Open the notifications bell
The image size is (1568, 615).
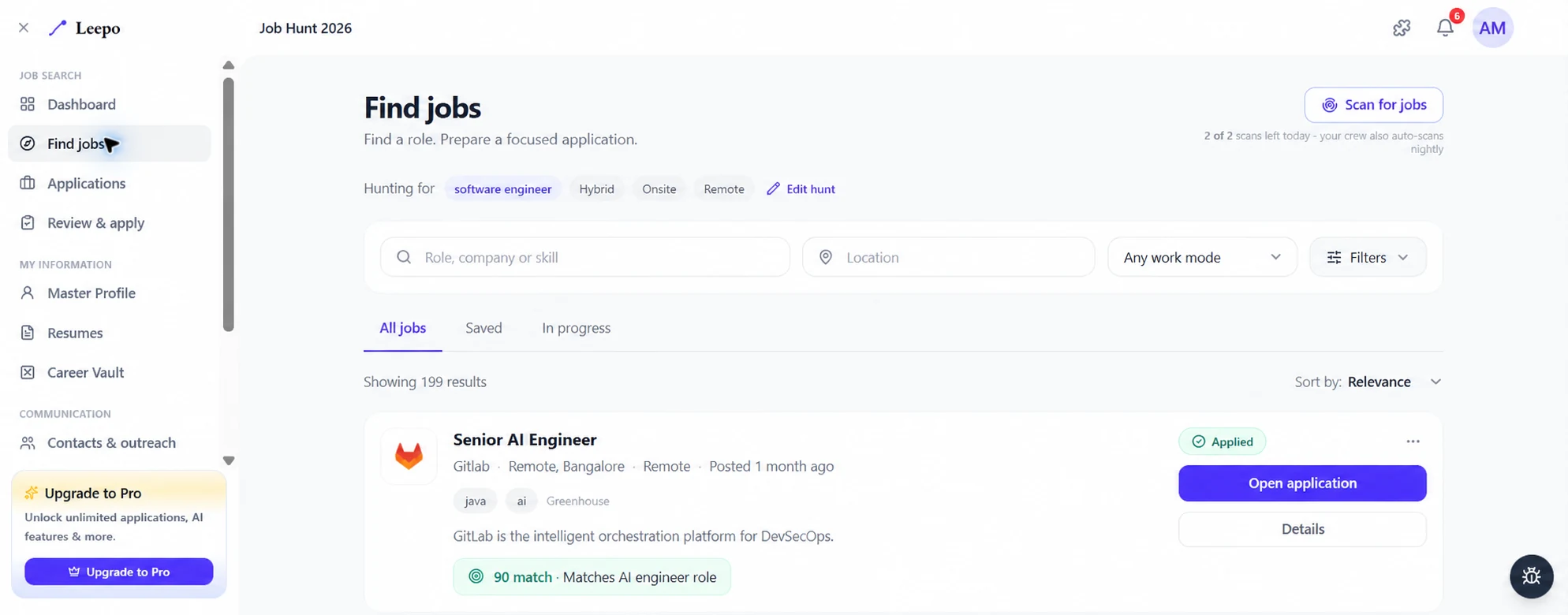1445,28
